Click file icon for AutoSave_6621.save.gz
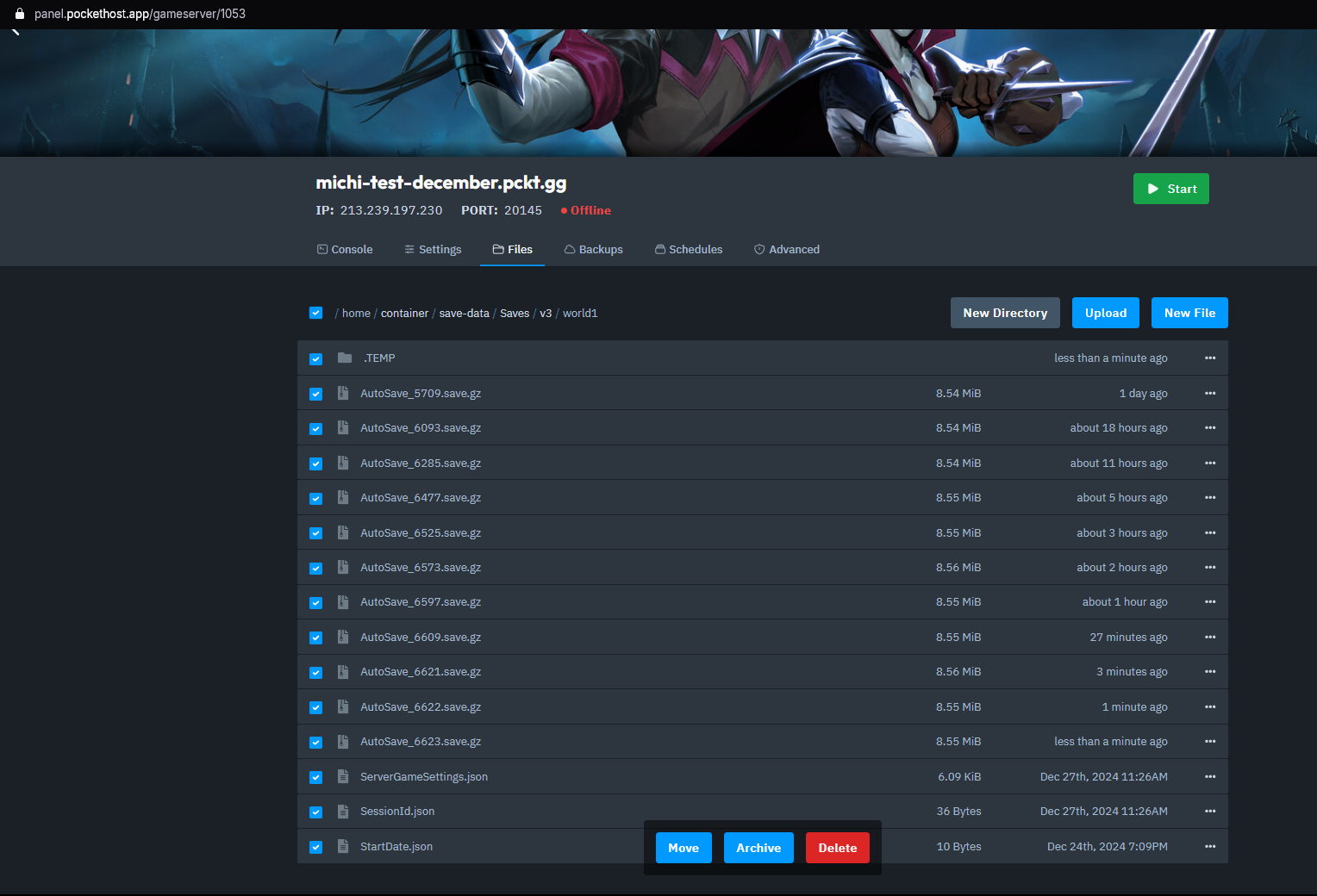1317x896 pixels. point(343,671)
